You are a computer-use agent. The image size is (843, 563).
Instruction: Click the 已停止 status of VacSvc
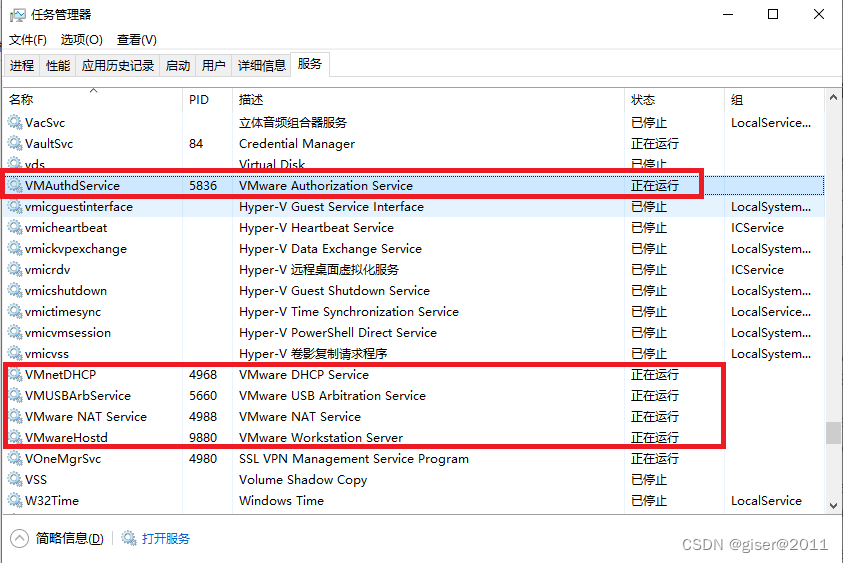click(x=649, y=123)
